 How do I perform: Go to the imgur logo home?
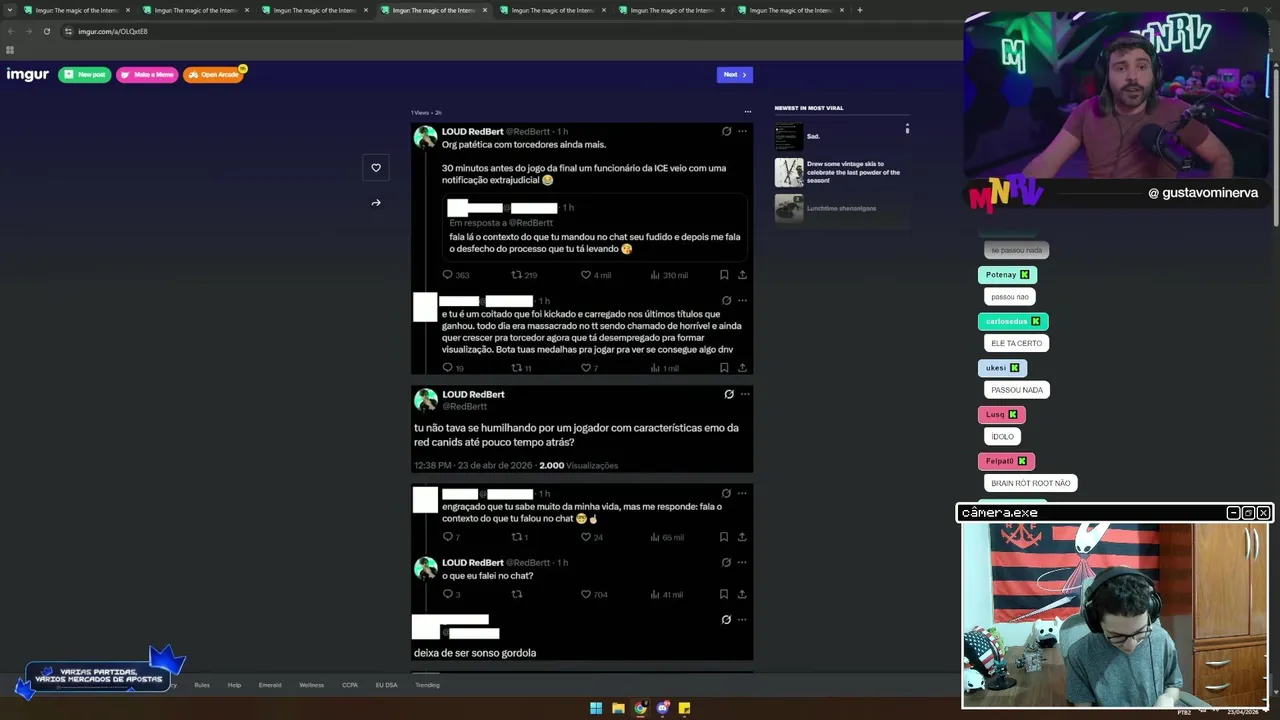pos(28,74)
